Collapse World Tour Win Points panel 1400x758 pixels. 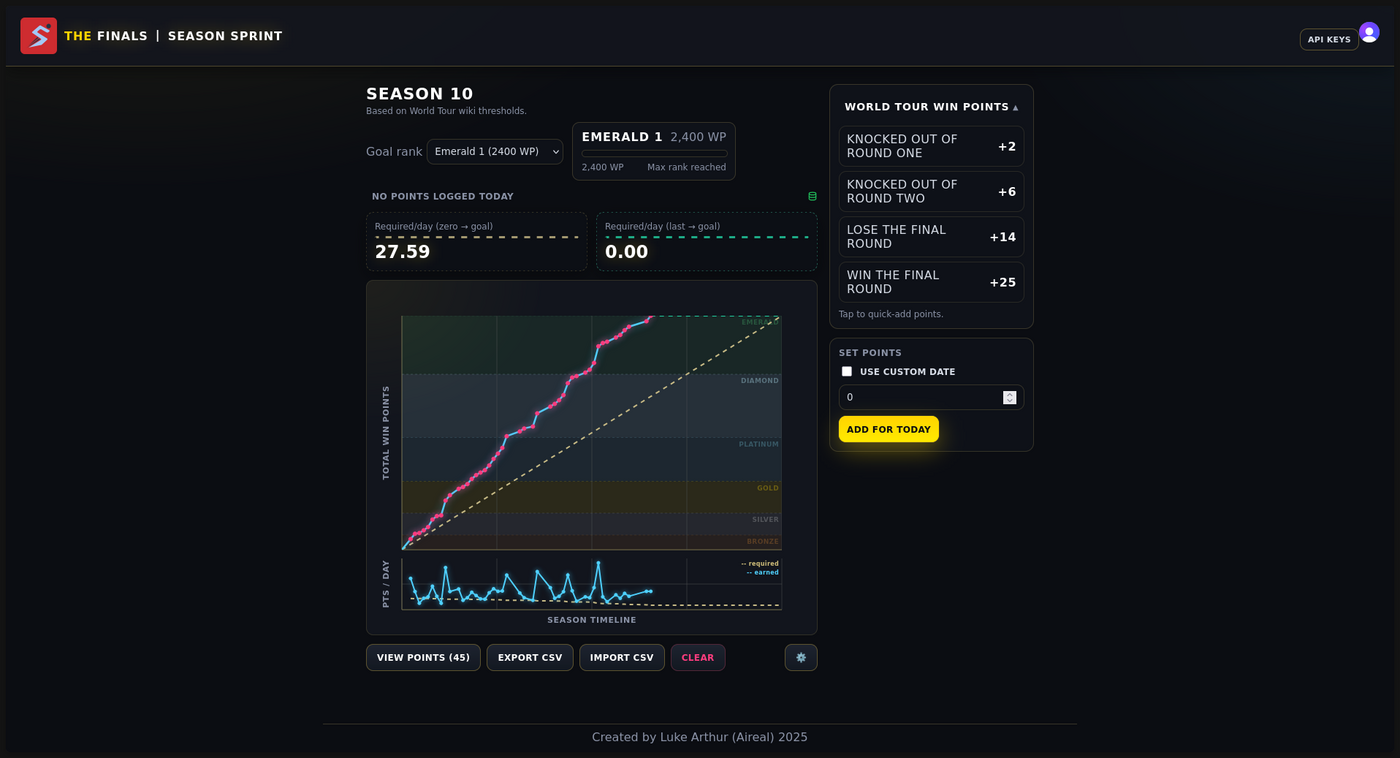(x=931, y=107)
